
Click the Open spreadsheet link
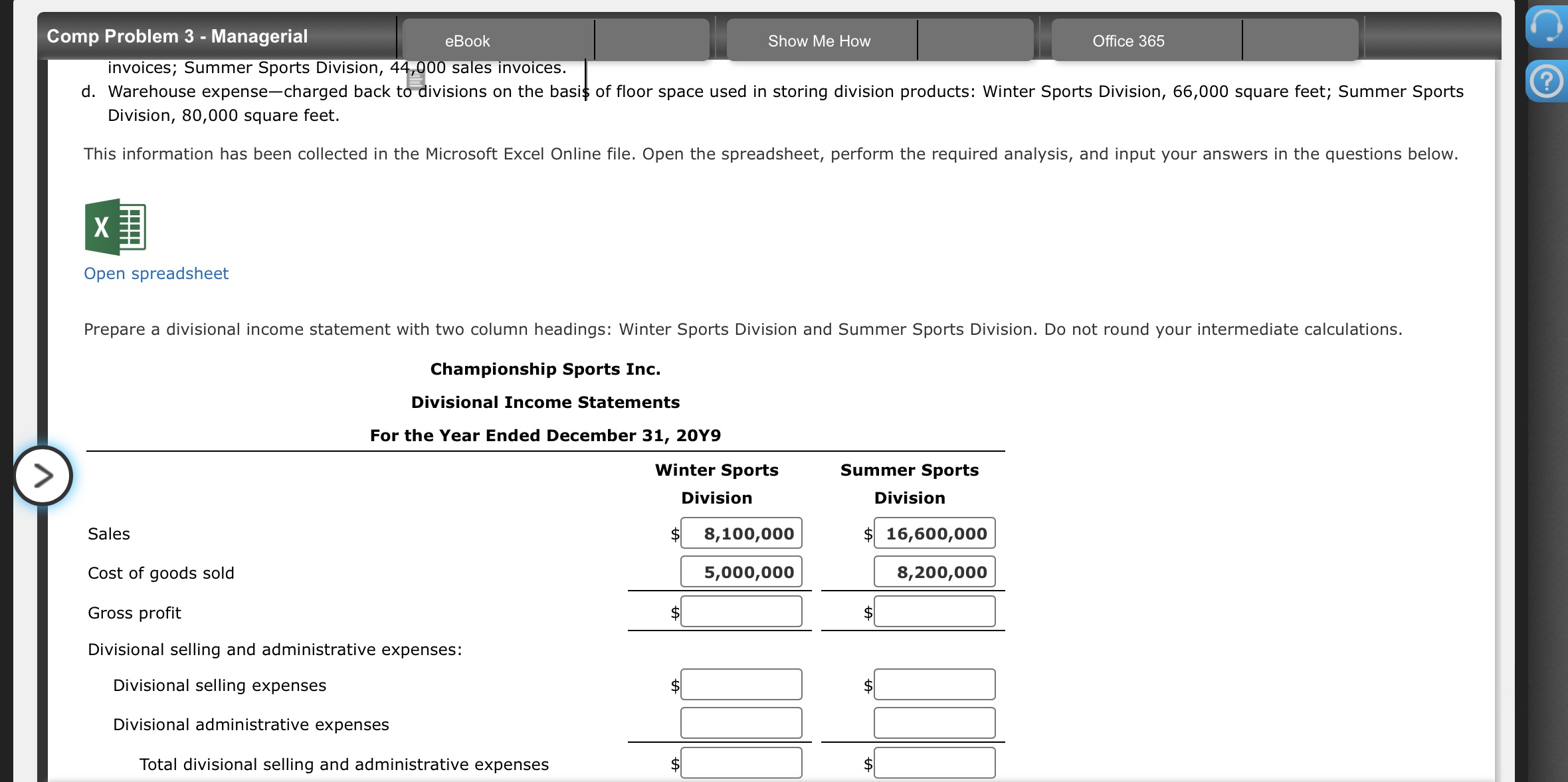(156, 274)
